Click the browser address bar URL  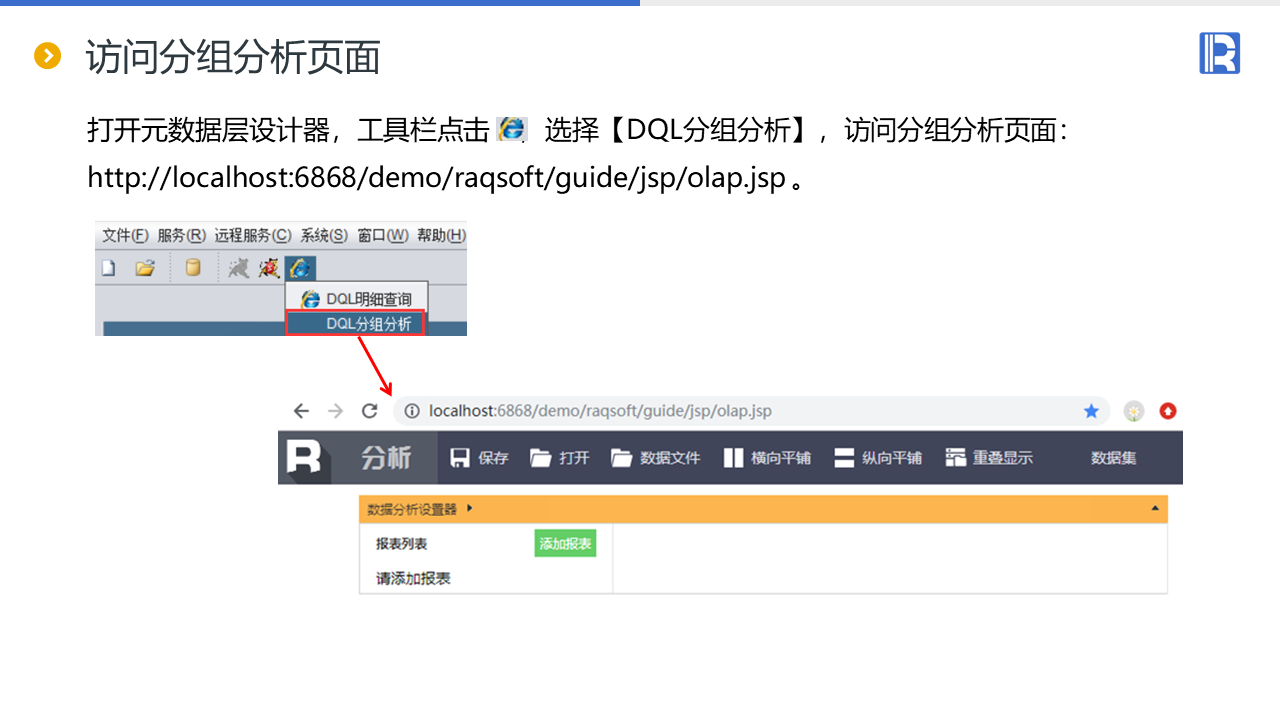pyautogui.click(x=600, y=411)
